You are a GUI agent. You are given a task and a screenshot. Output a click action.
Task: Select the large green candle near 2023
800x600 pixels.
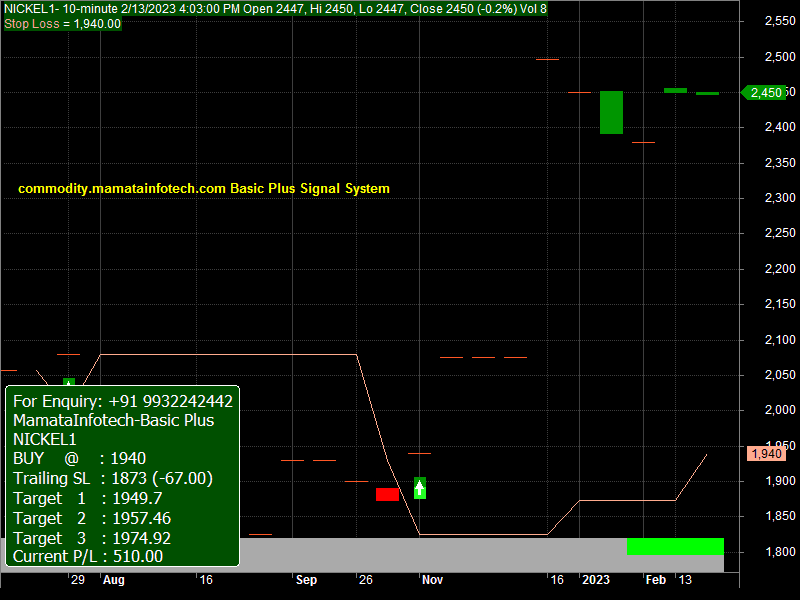click(611, 112)
